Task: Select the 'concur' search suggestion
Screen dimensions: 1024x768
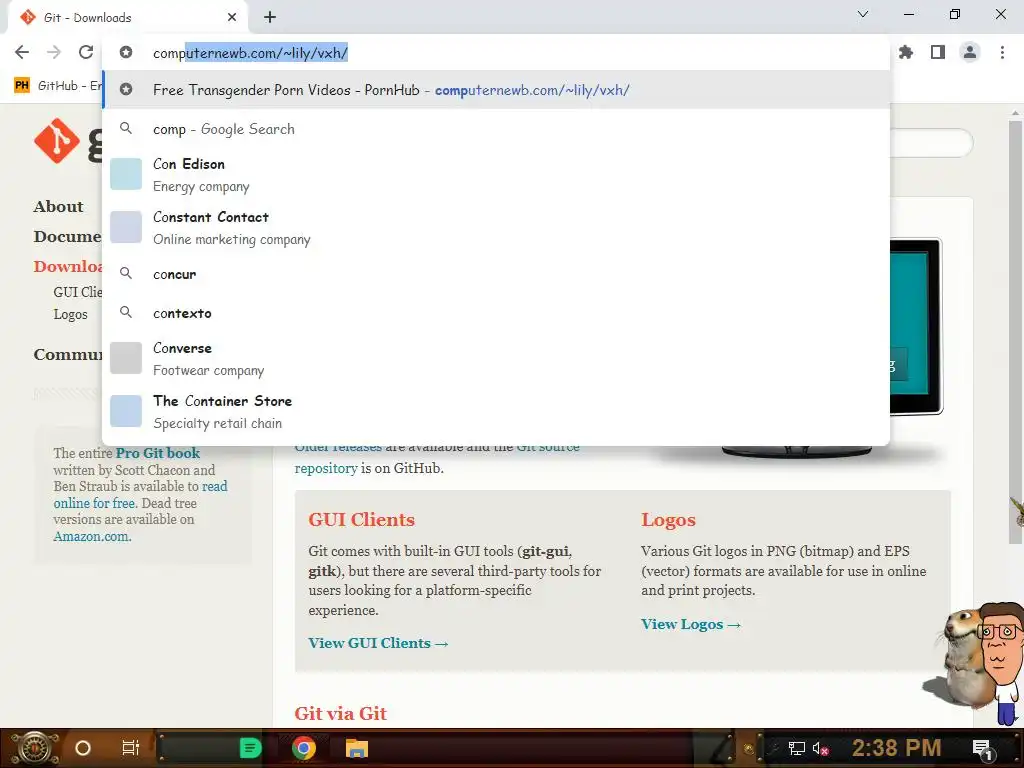Action: tap(496, 274)
